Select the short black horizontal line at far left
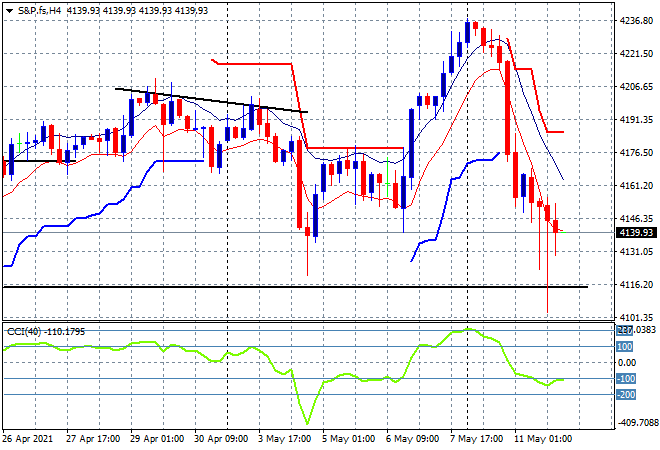 [40, 161]
